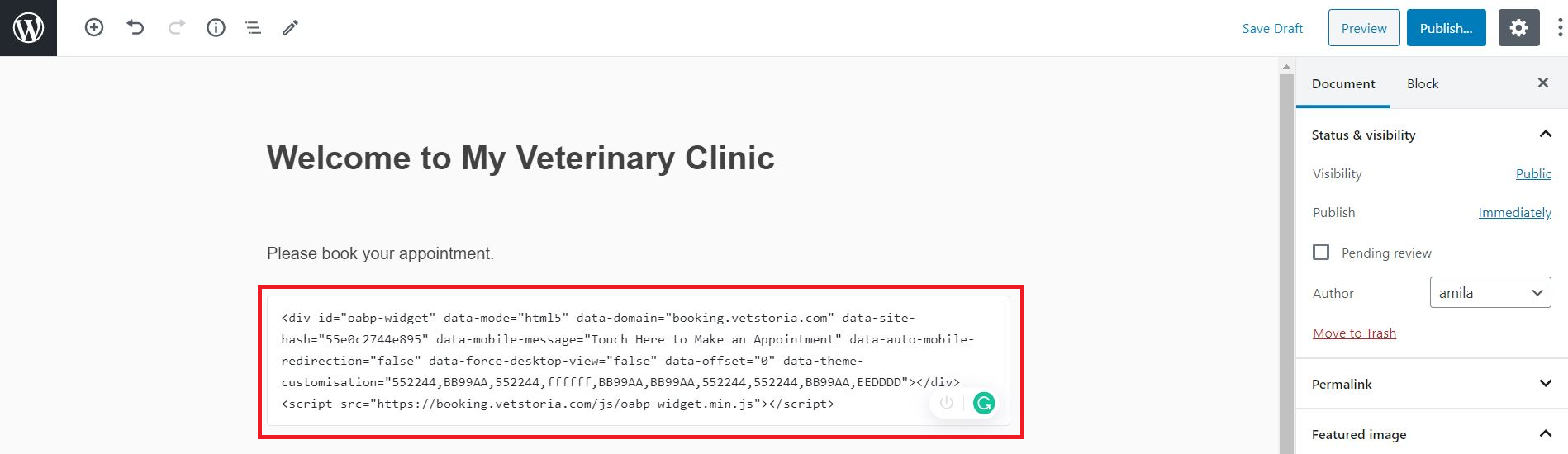
Task: Check the Pending review checkbox
Action: 1321,252
